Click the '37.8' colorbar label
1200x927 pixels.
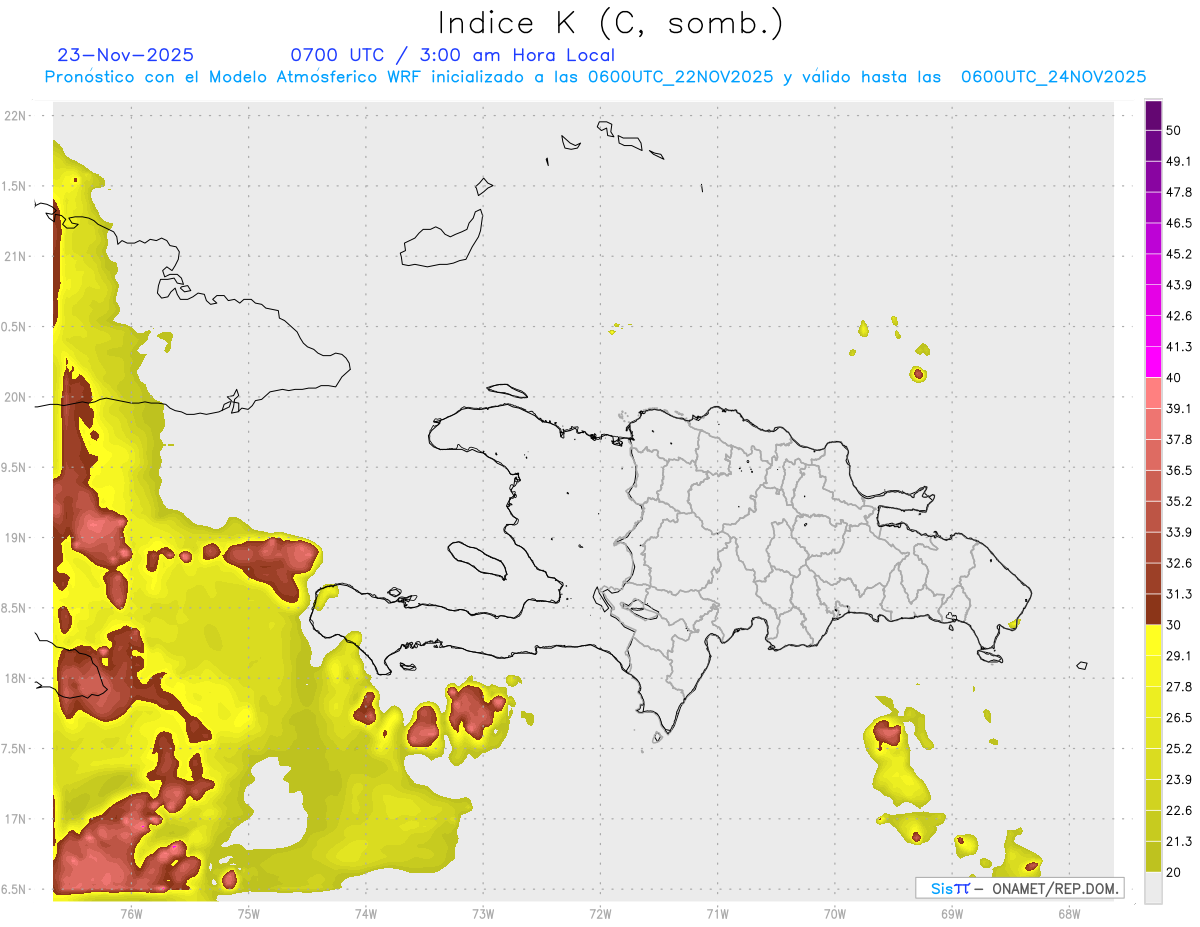click(1179, 440)
